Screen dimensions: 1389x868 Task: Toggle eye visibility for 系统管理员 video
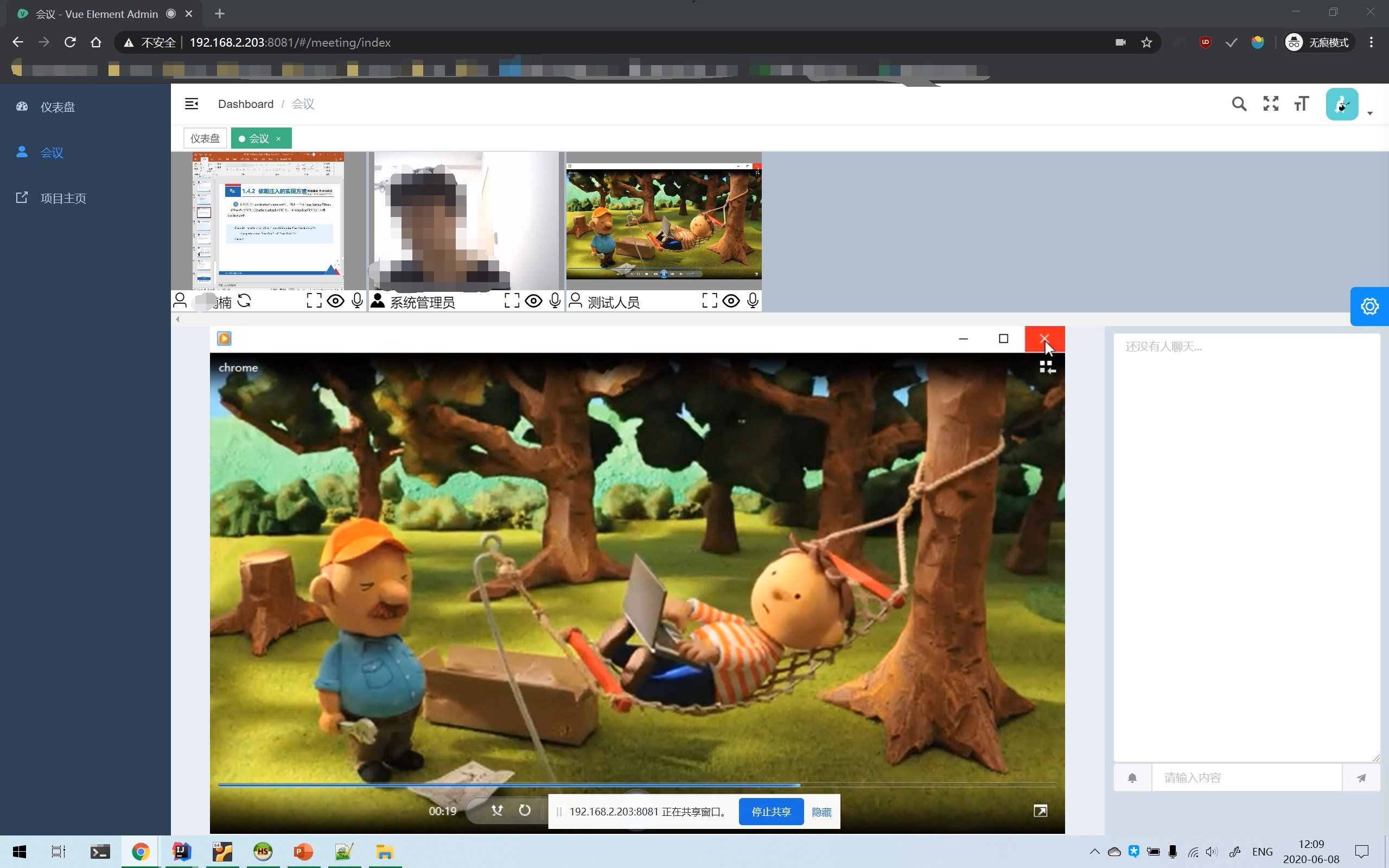click(x=533, y=301)
